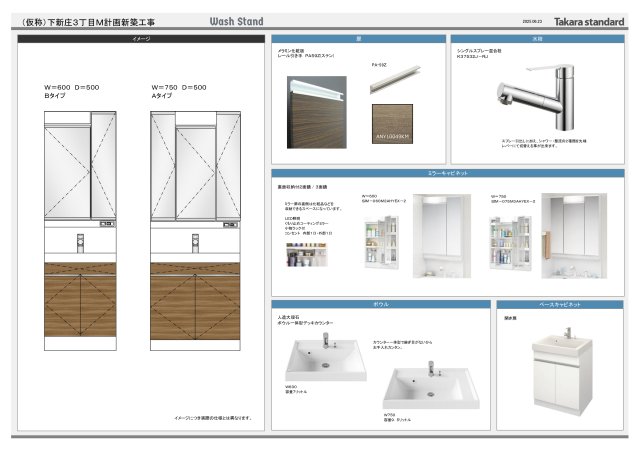
Task: Click the ミラーキャビネット section header
Action: pos(446,174)
